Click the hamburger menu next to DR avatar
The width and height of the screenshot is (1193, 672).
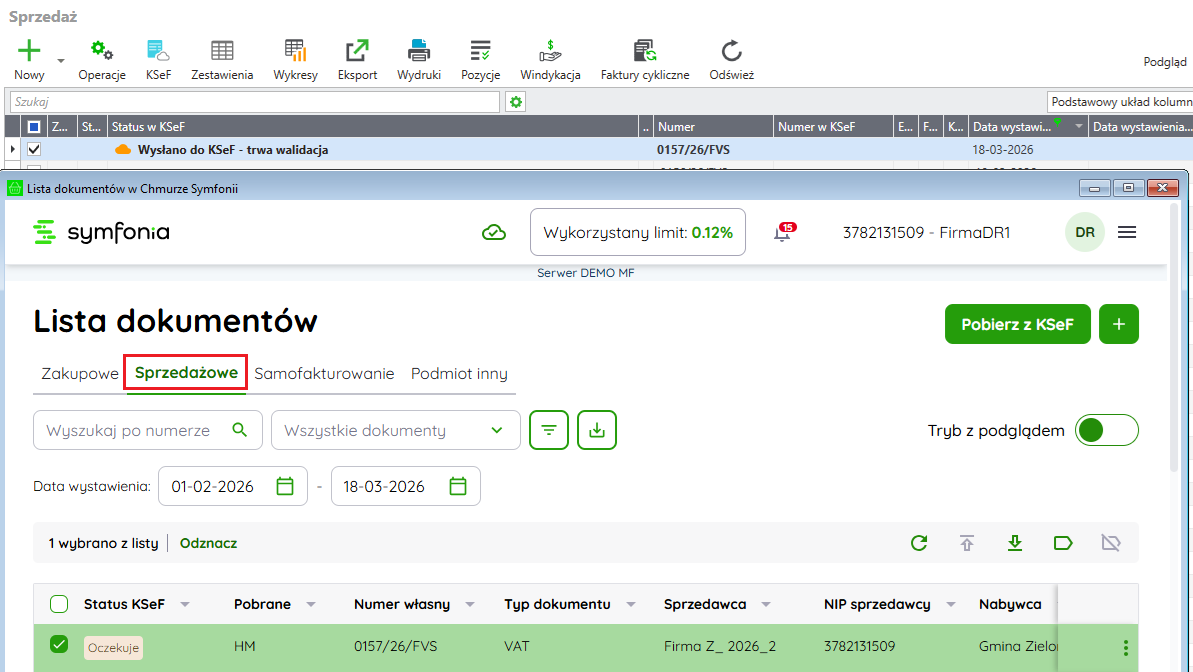[1127, 232]
